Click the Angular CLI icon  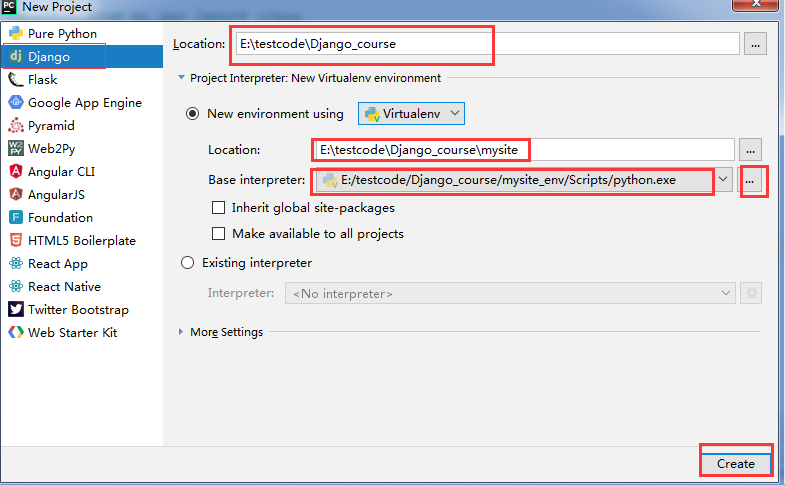(x=16, y=172)
